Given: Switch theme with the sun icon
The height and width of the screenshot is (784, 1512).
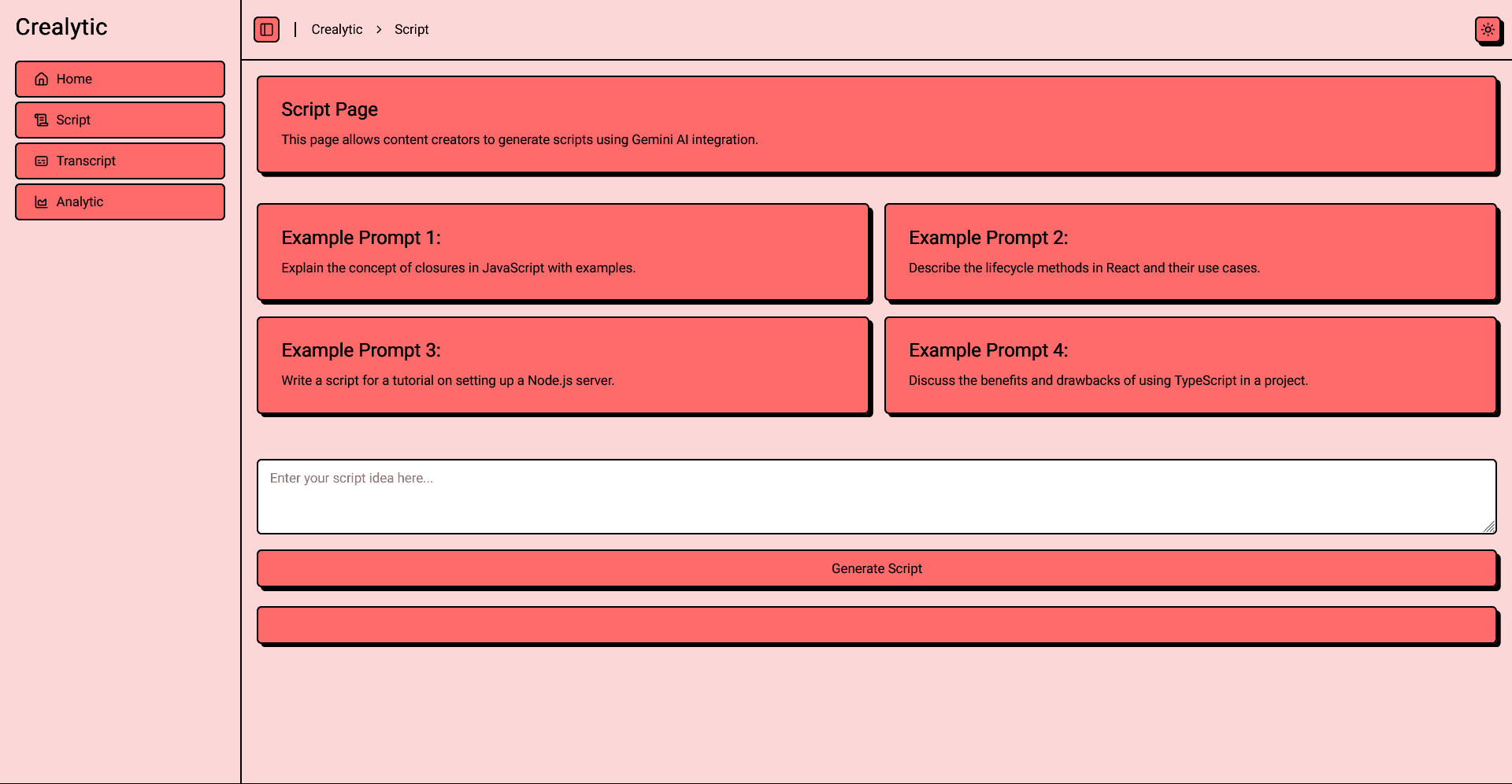Looking at the screenshot, I should (x=1488, y=30).
